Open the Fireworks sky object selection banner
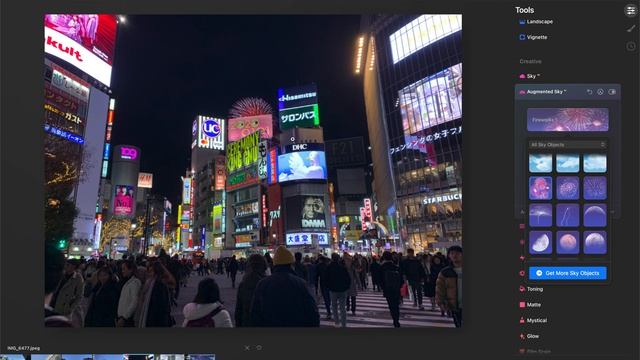 pyautogui.click(x=568, y=120)
